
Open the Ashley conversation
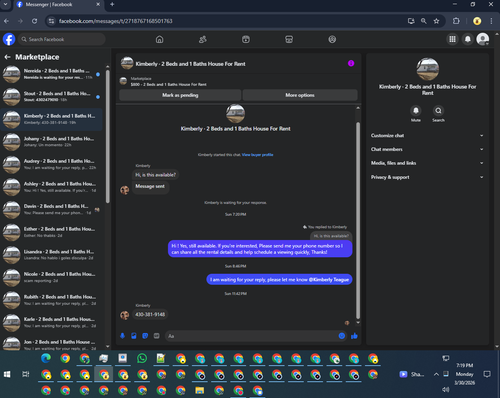coord(52,187)
